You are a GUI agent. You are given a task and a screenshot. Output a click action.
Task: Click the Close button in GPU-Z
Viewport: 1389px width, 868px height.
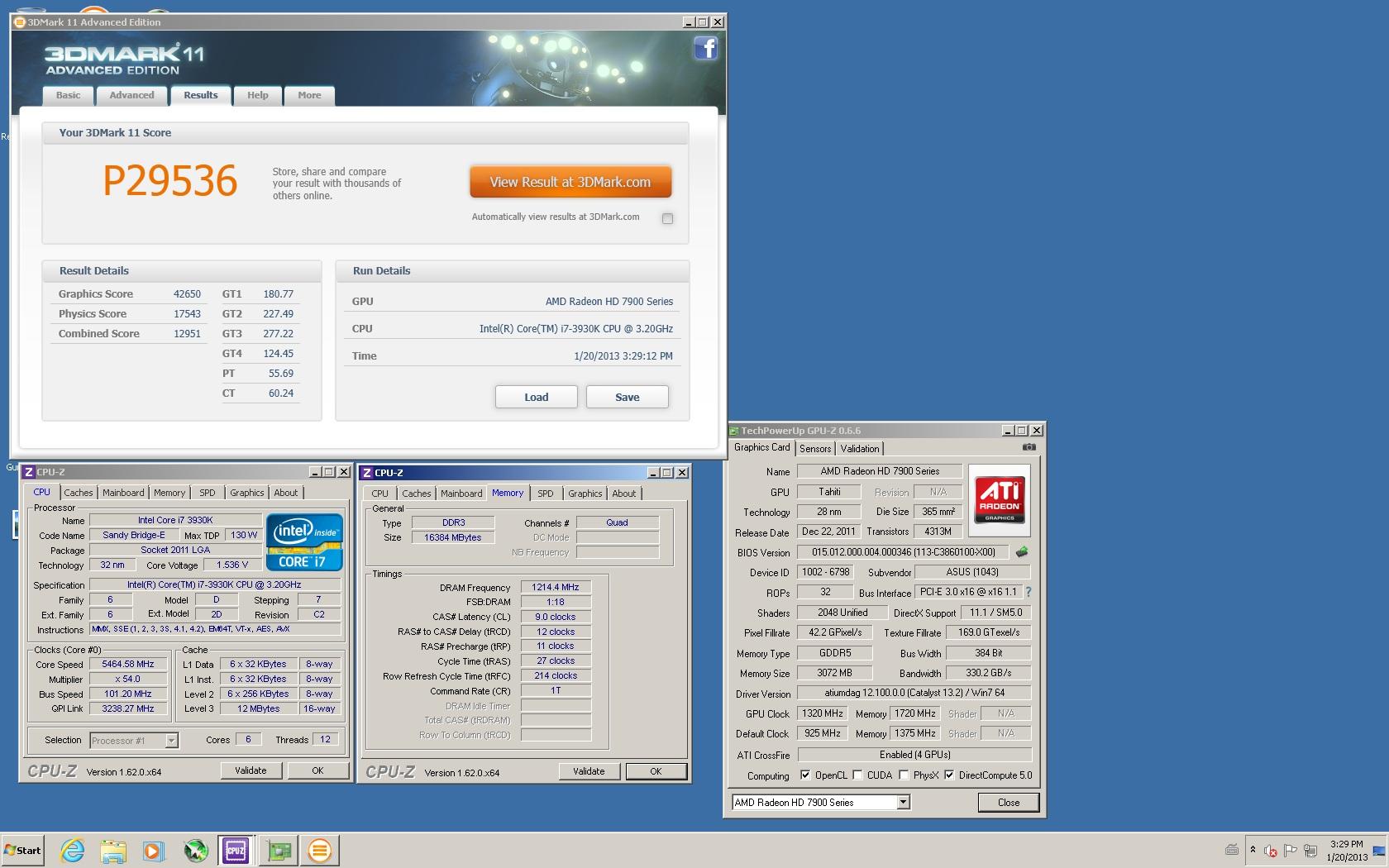[x=1009, y=803]
